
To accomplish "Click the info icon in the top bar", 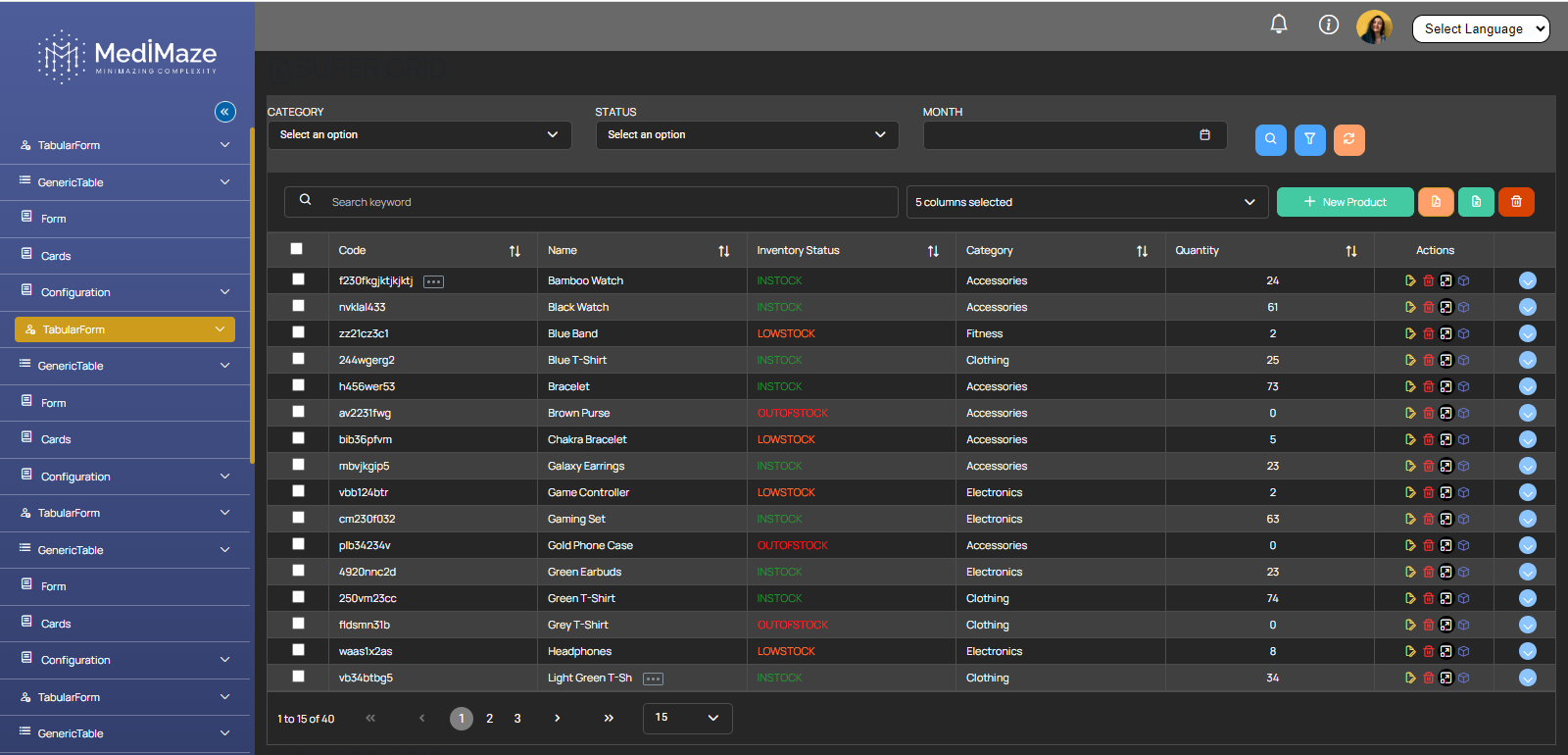I will pyautogui.click(x=1328, y=25).
